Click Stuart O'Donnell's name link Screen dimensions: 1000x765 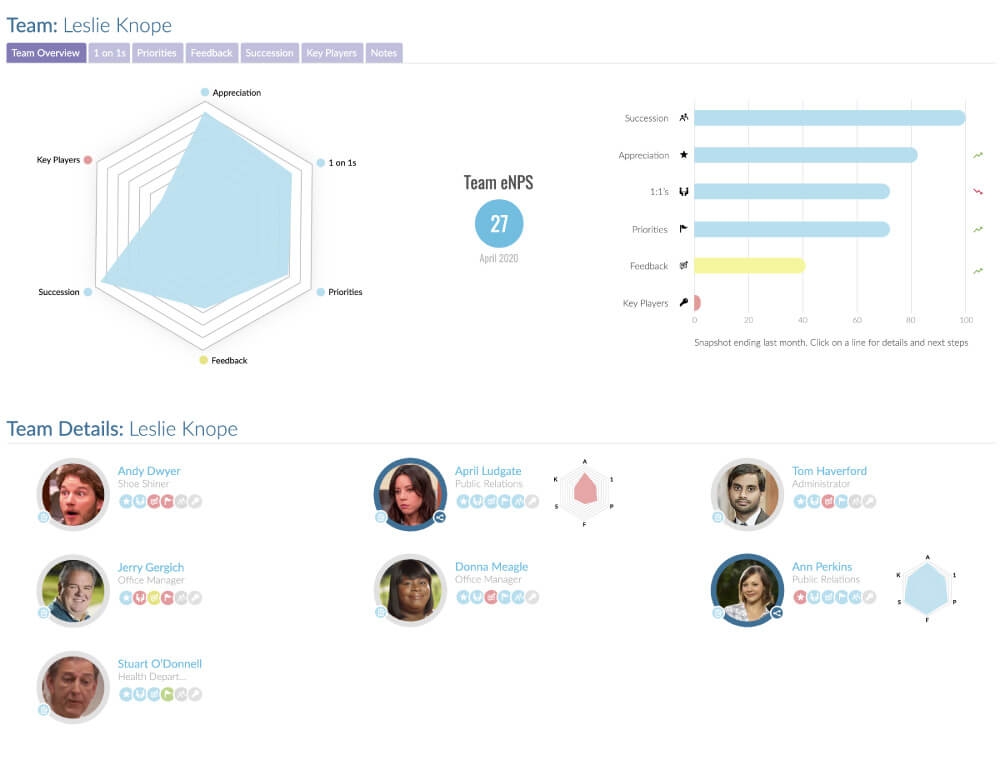(159, 663)
